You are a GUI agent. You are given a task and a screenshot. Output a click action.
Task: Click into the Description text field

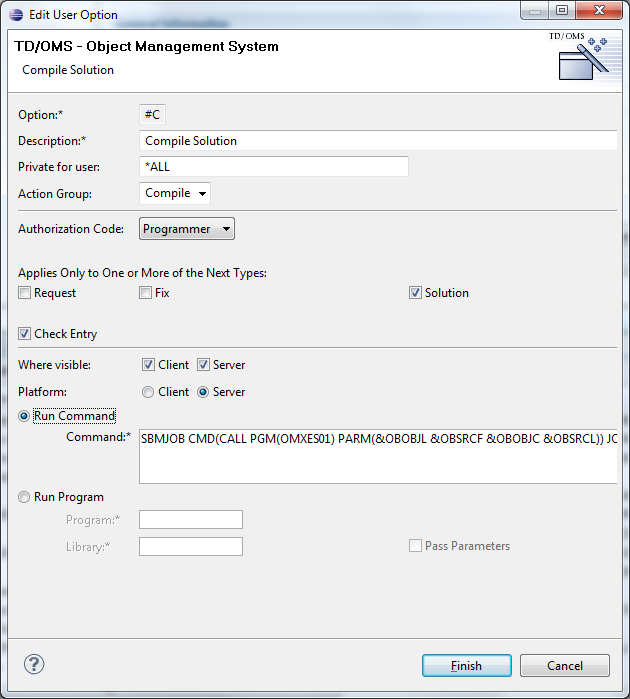(378, 141)
